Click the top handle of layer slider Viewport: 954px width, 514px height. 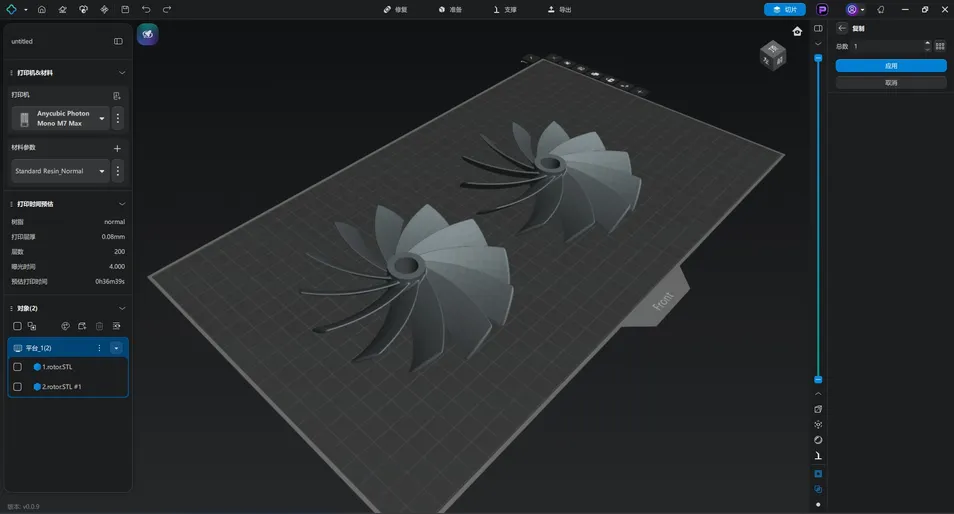(818, 58)
